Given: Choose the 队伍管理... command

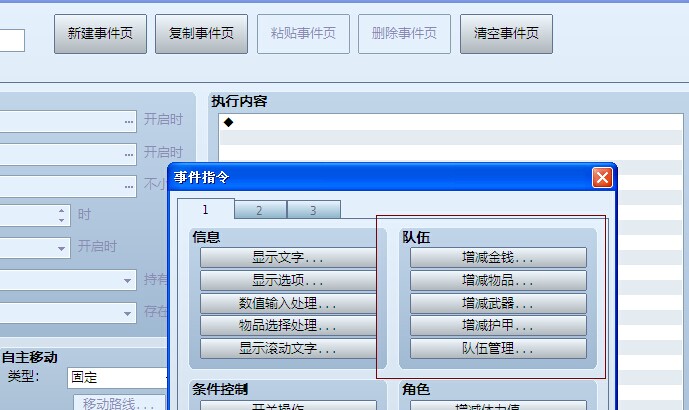Looking at the screenshot, I should click(498, 348).
